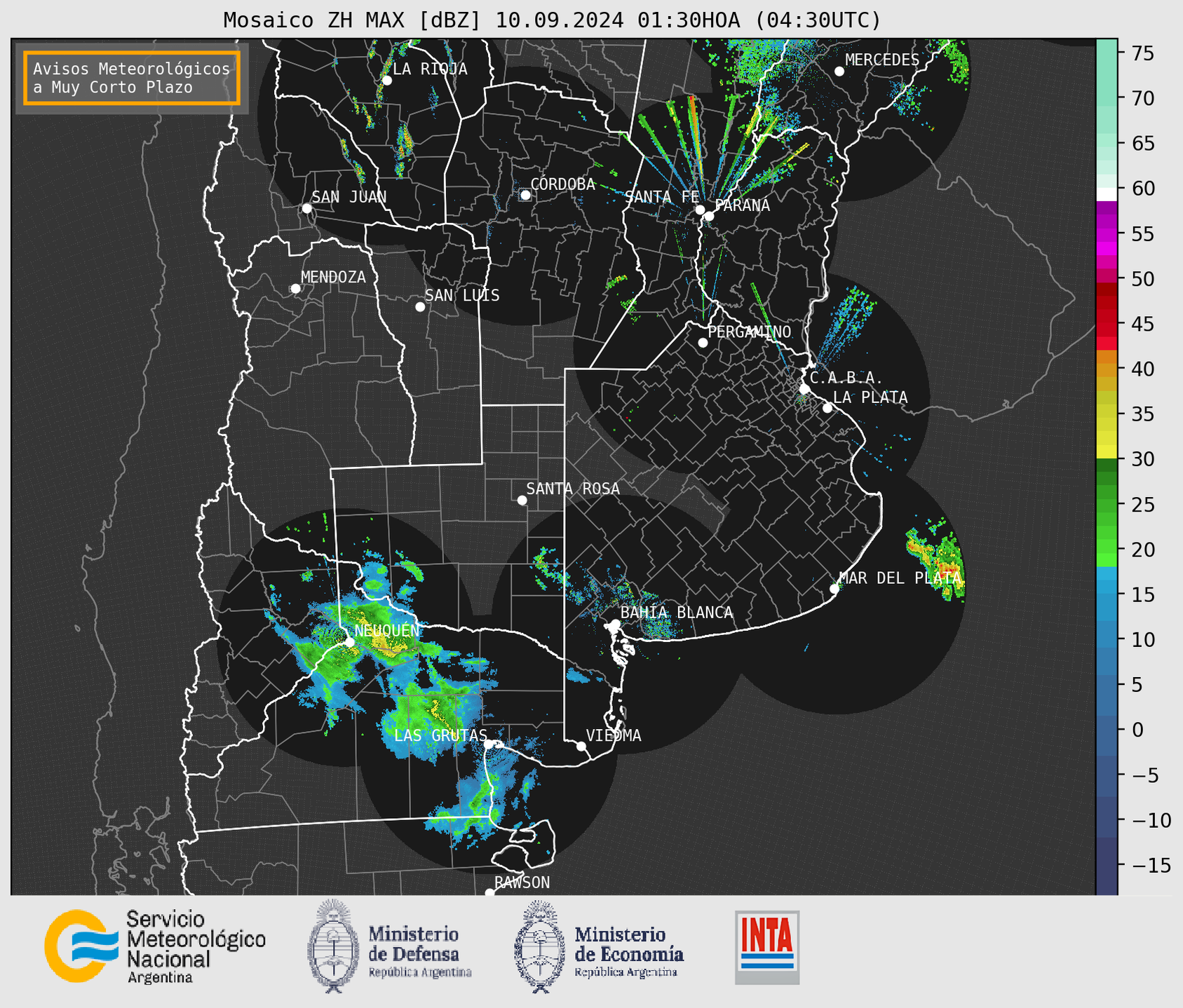Viewport: 1183px width, 1008px height.
Task: Select the SANTA FE city label
Action: point(662,197)
